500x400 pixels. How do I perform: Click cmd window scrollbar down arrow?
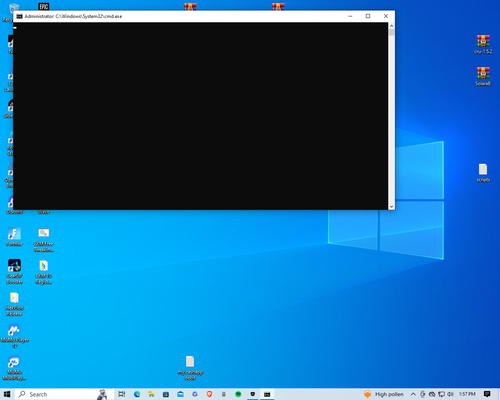tap(391, 207)
